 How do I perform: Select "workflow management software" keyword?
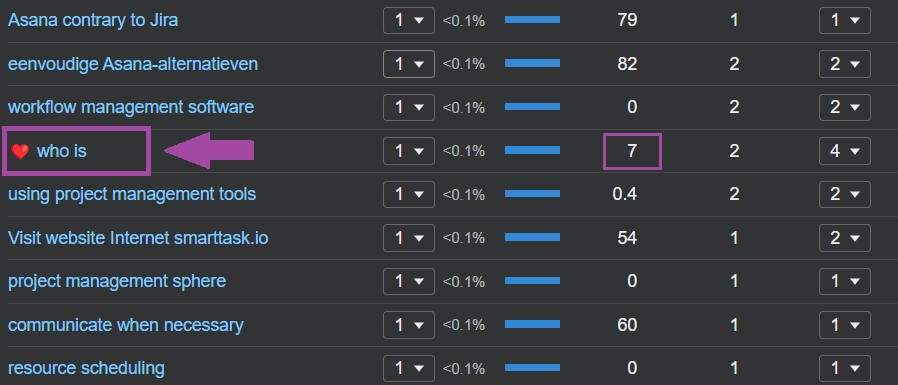click(131, 107)
